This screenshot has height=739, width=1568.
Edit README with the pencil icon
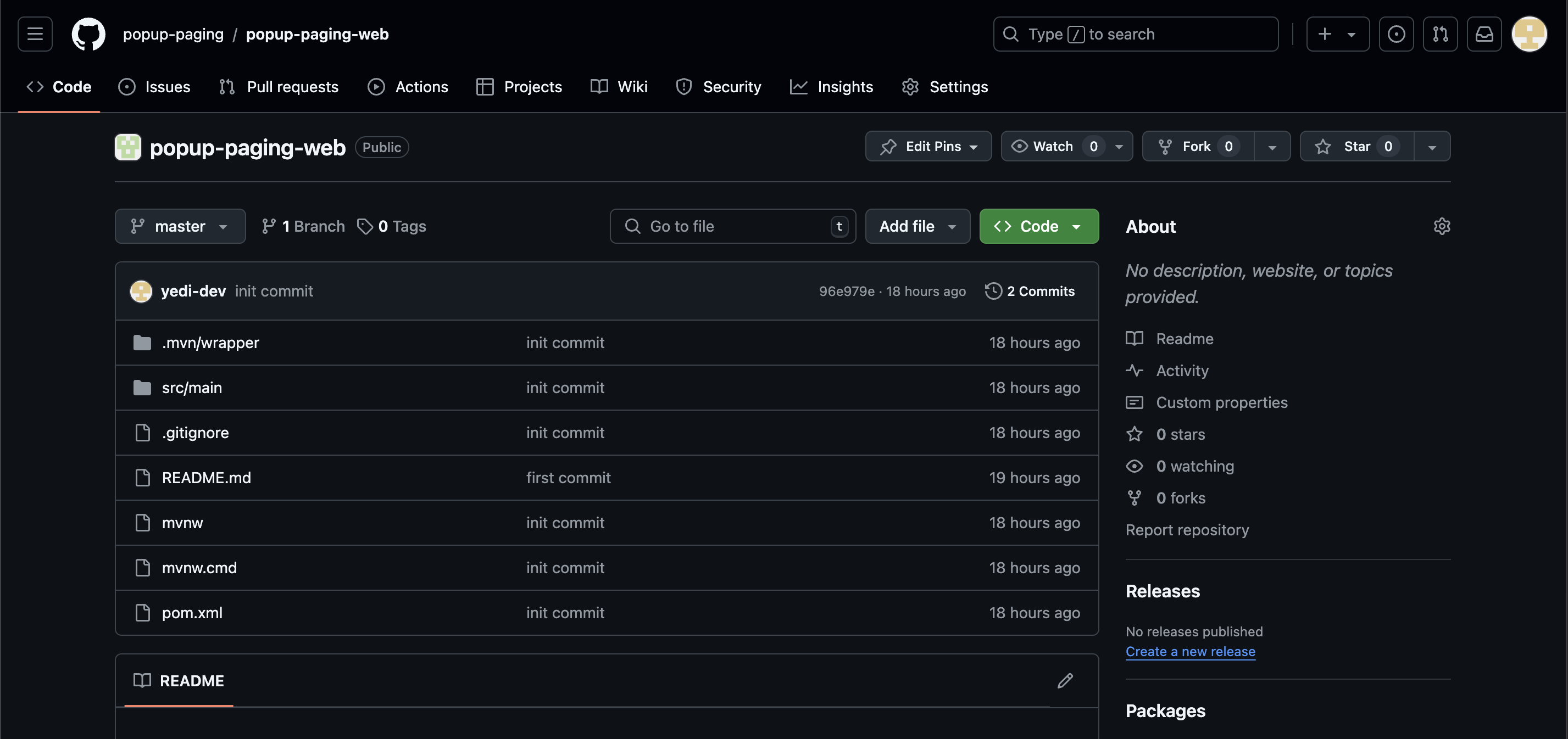[x=1065, y=681]
